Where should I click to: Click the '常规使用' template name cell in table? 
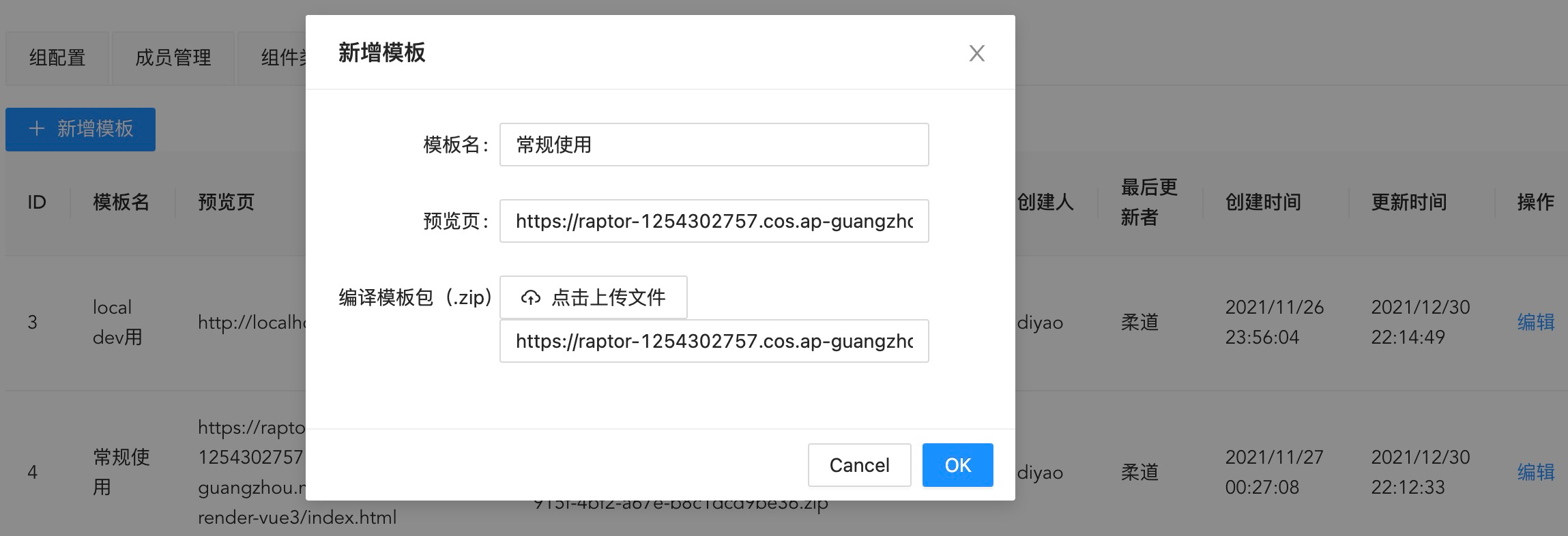click(121, 472)
